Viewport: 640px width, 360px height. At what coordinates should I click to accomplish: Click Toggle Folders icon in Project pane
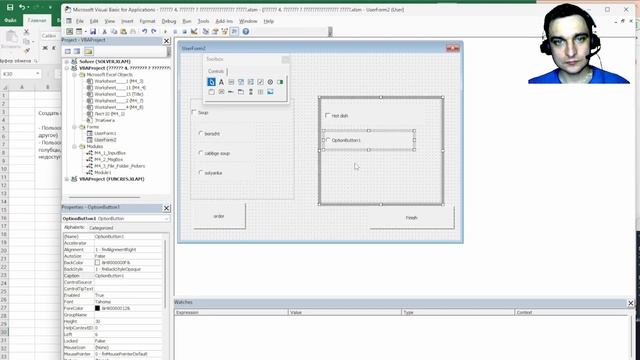pyautogui.click(x=89, y=51)
